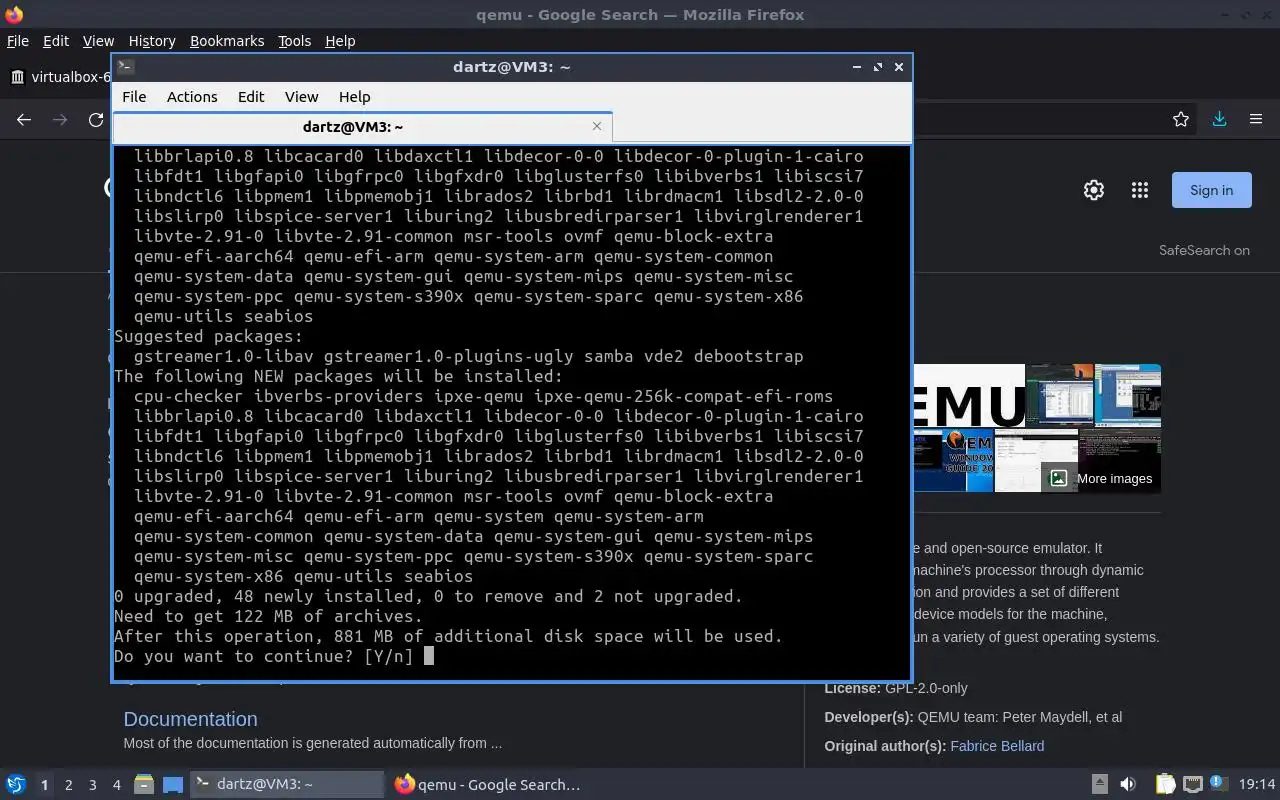The height and width of the screenshot is (800, 1280).
Task: Reload the page in Firefox
Action: pos(96,119)
